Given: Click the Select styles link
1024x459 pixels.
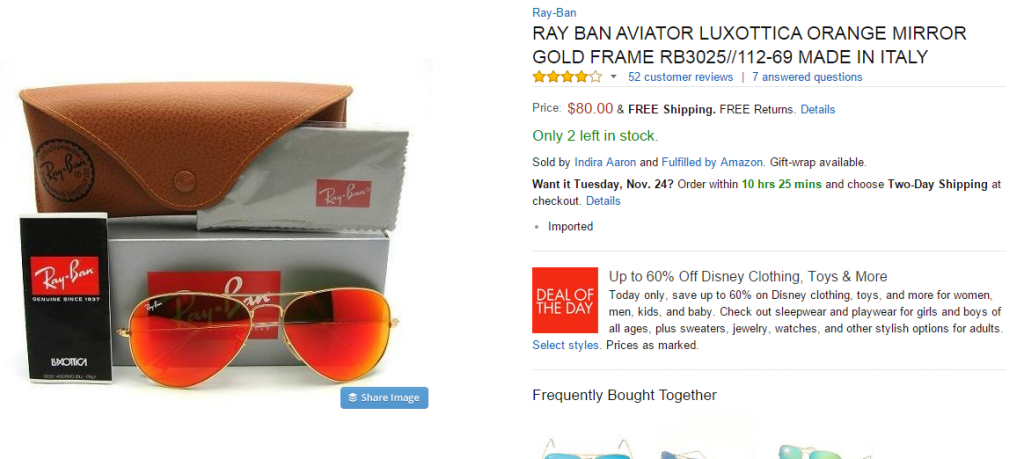Looking at the screenshot, I should (x=566, y=345).
